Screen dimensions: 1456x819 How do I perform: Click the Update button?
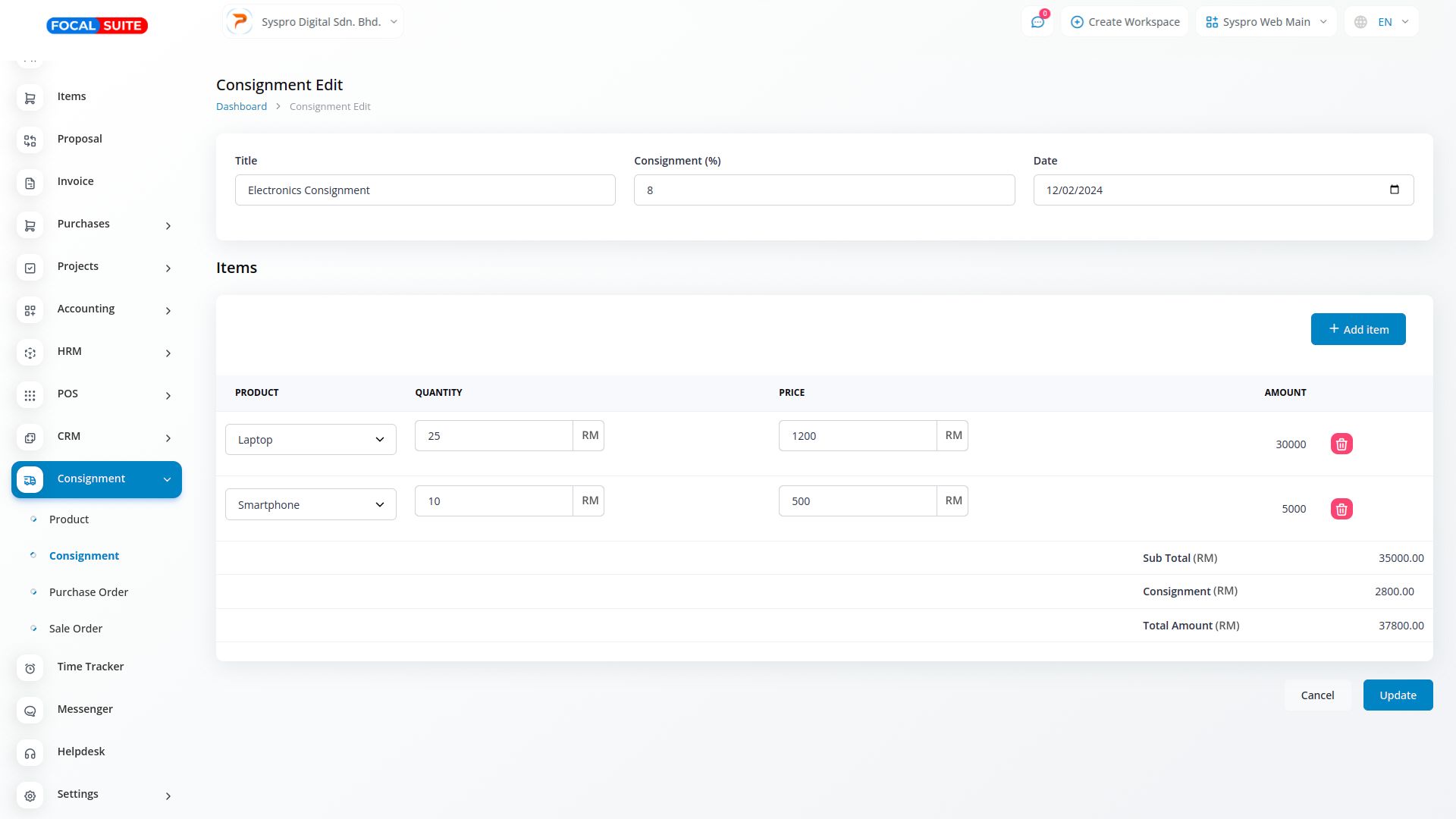[1397, 695]
